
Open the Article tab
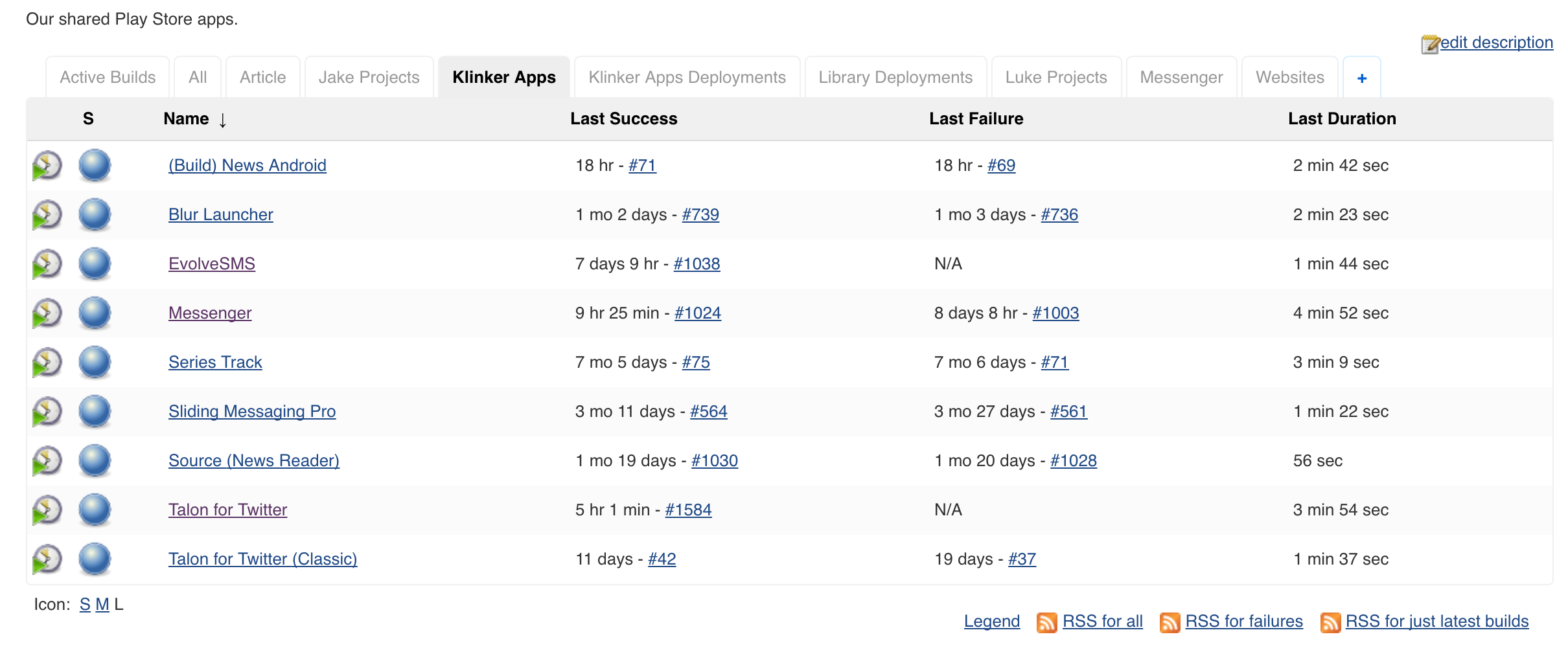(x=262, y=78)
